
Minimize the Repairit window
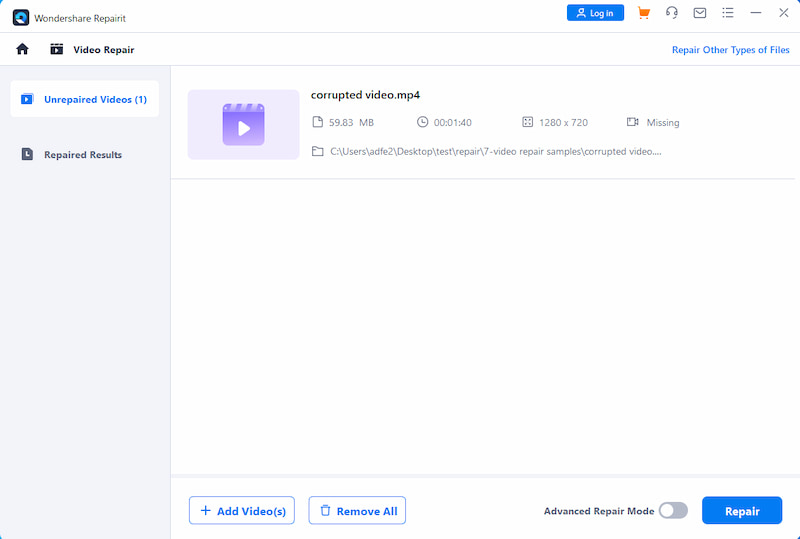(756, 13)
